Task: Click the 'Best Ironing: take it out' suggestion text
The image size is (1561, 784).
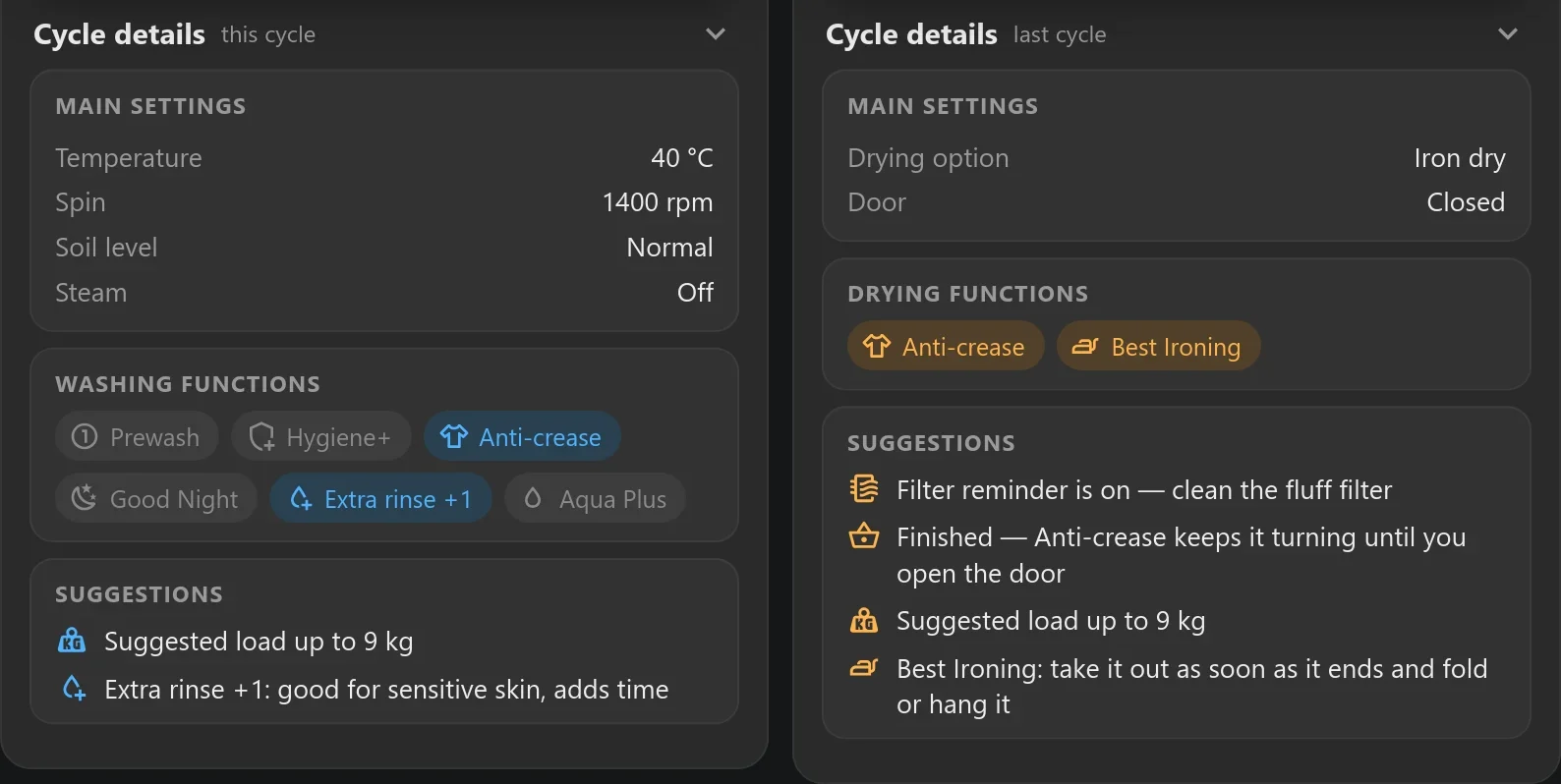Action: pos(1191,687)
